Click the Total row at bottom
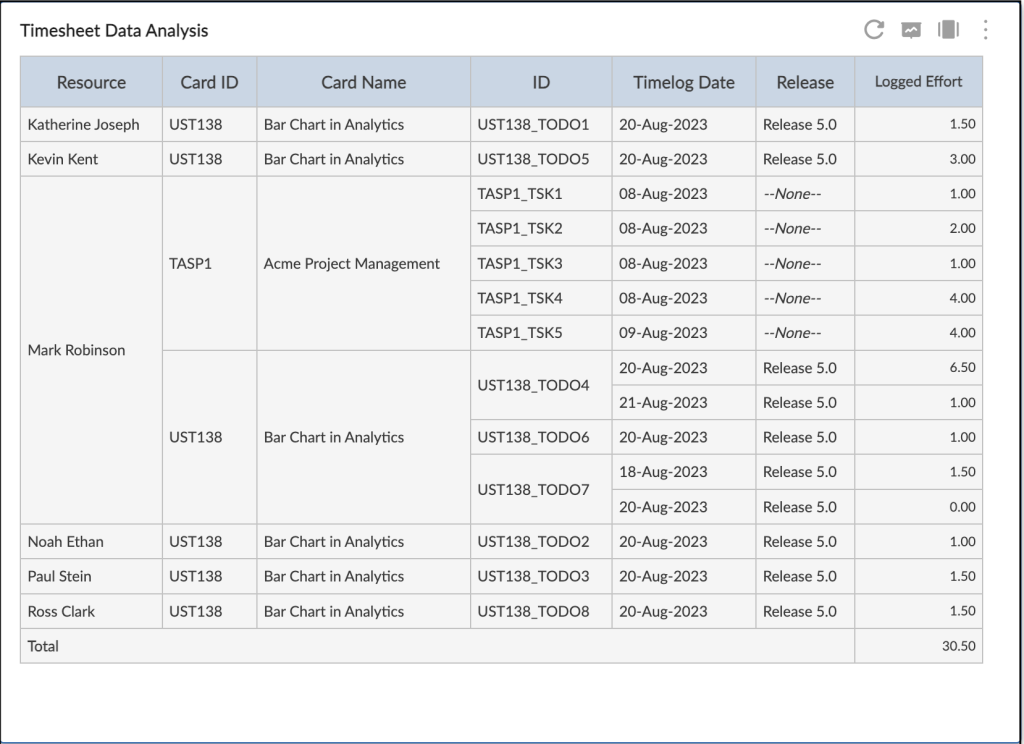Image resolution: width=1024 pixels, height=744 pixels. pos(44,646)
